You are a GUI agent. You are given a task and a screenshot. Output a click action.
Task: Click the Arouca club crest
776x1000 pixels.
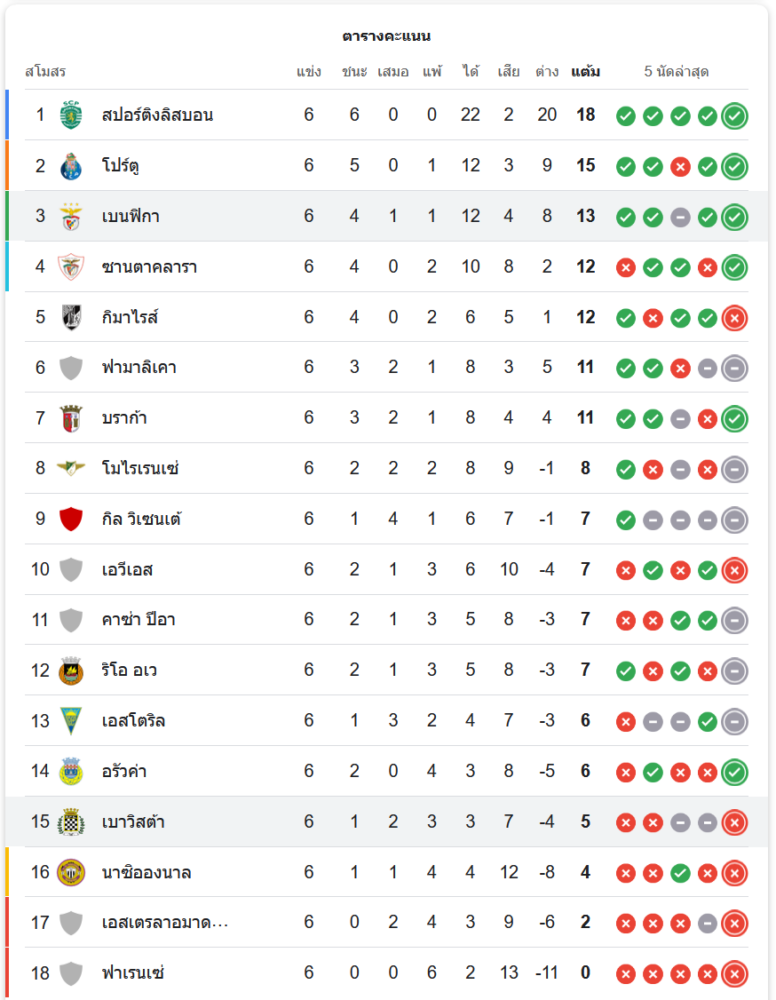tap(70, 772)
